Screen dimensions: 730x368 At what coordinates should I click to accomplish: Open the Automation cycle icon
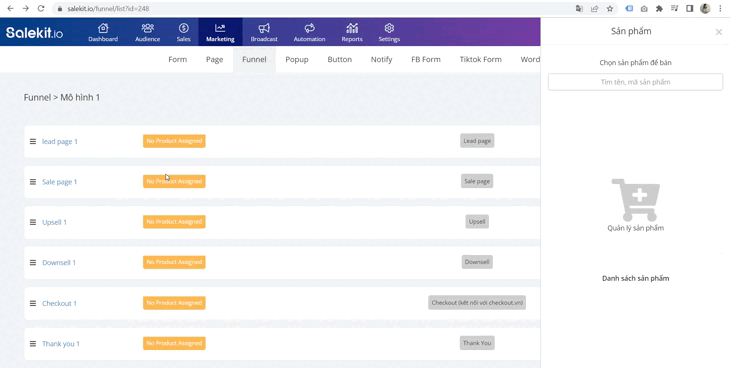pyautogui.click(x=310, y=28)
